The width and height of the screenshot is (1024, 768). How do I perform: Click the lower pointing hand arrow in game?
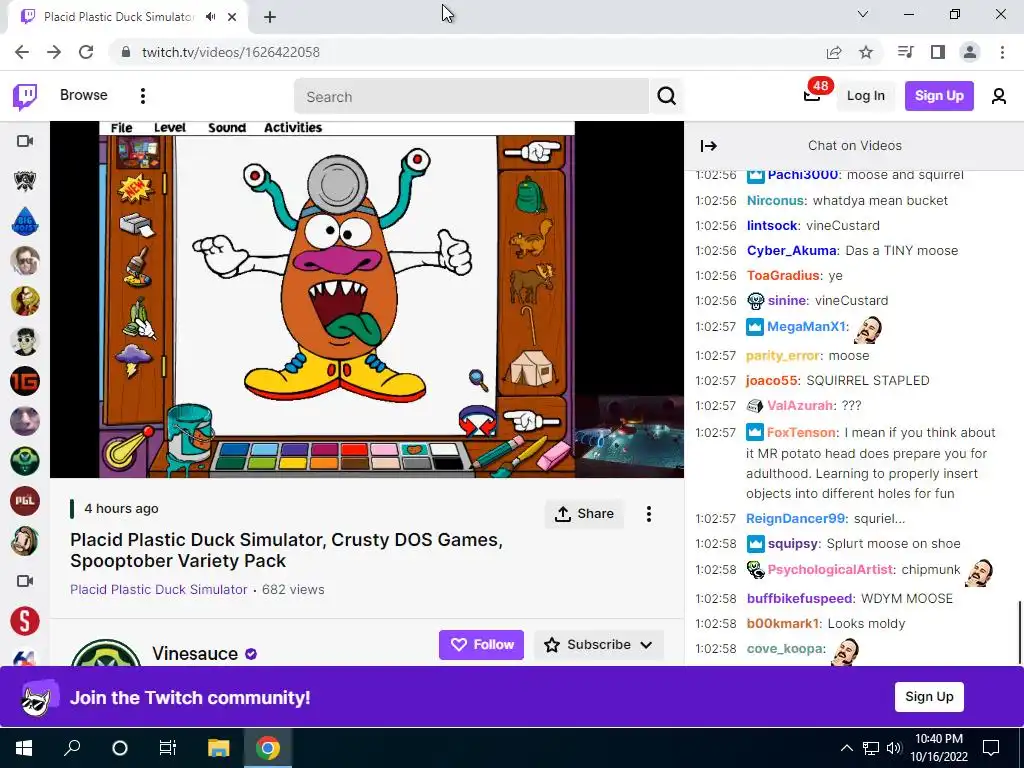click(532, 419)
